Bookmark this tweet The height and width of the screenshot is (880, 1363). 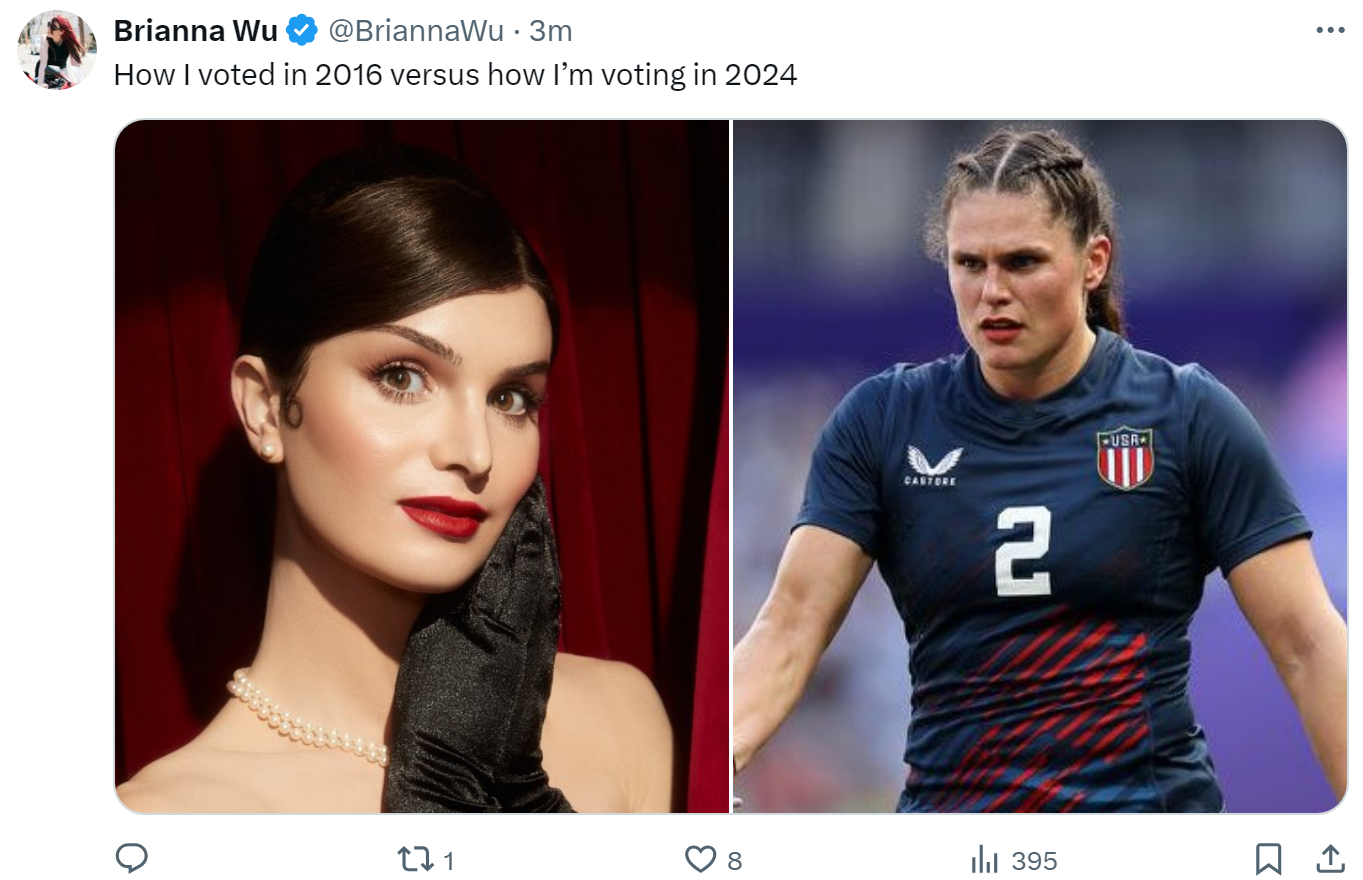click(x=1268, y=859)
